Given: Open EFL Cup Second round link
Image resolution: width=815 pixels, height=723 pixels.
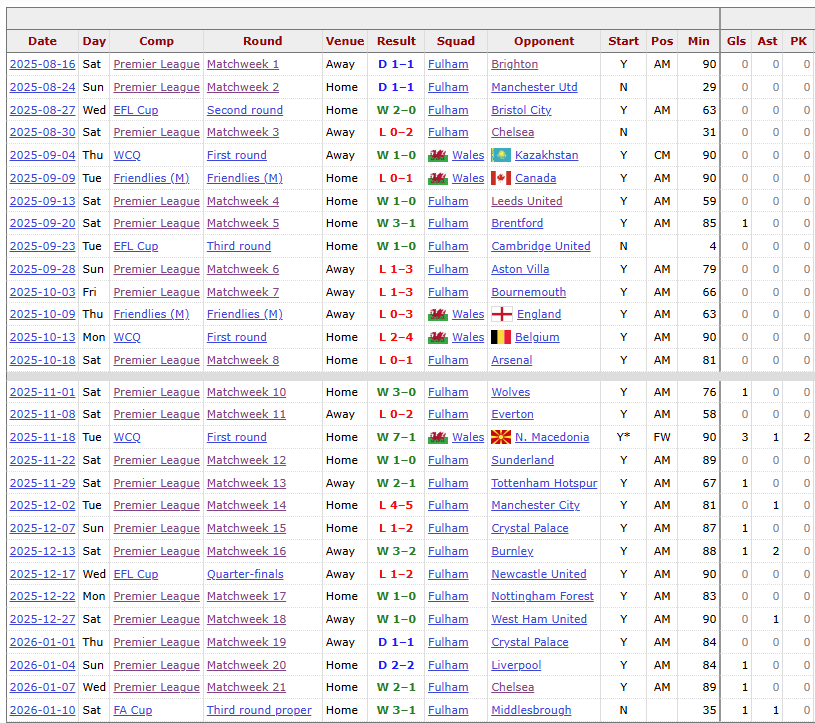Looking at the screenshot, I should (x=245, y=110).
